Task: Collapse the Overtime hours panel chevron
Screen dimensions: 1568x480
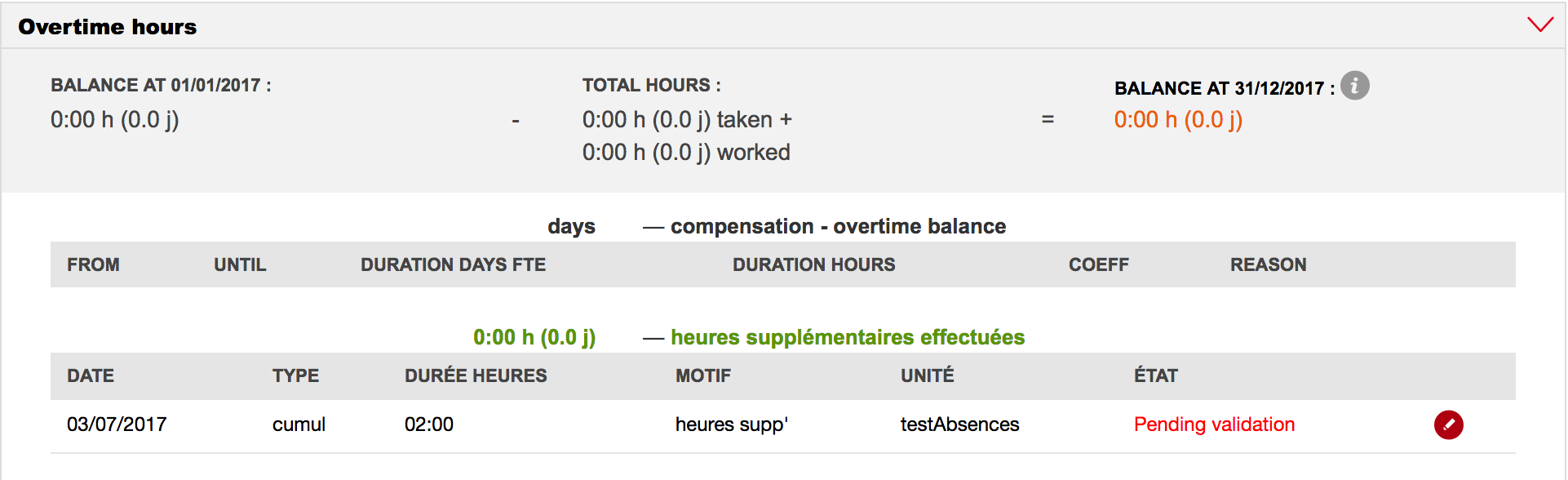Action: pyautogui.click(x=1539, y=25)
